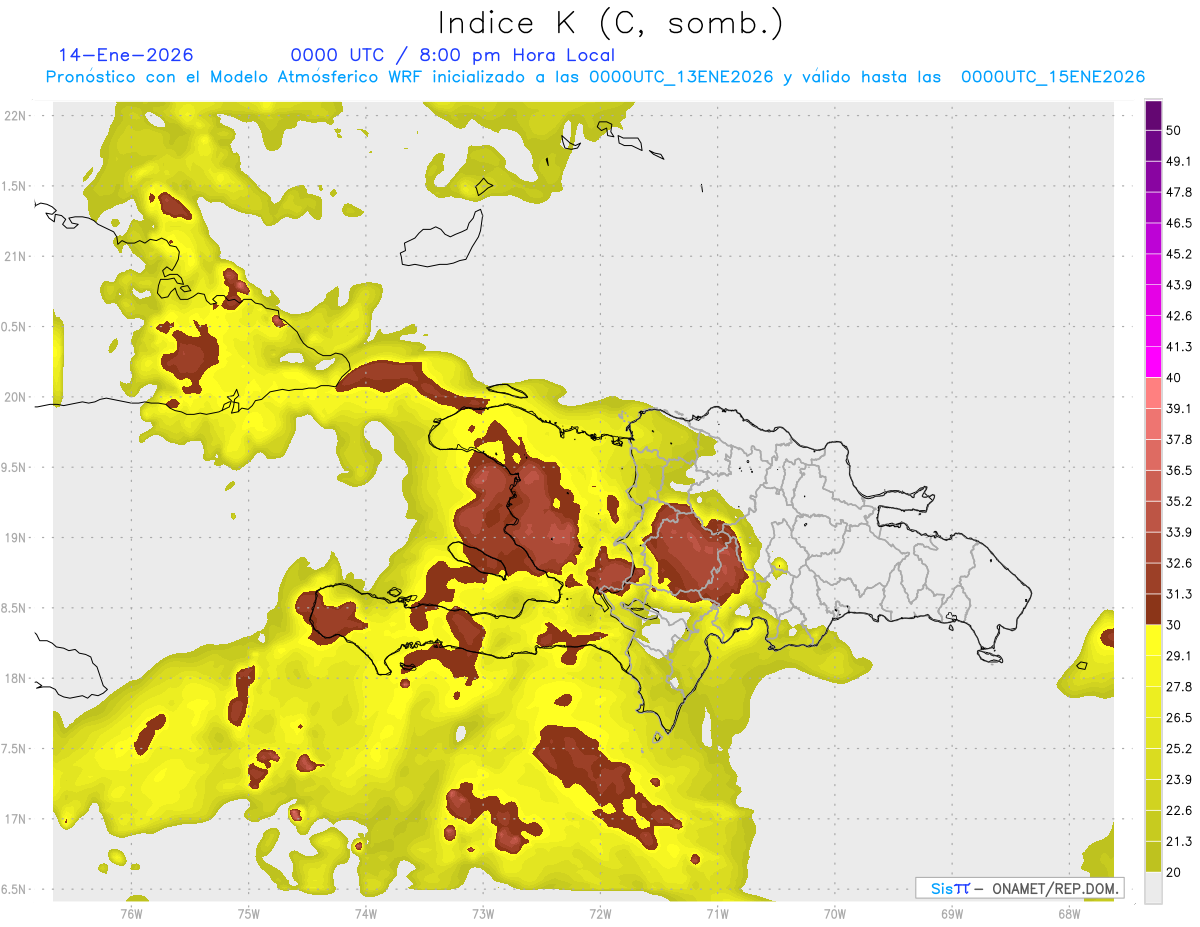Click the "6.5N" latitude tick label
Viewport: 1200px width, 927px height.
pos(15,889)
